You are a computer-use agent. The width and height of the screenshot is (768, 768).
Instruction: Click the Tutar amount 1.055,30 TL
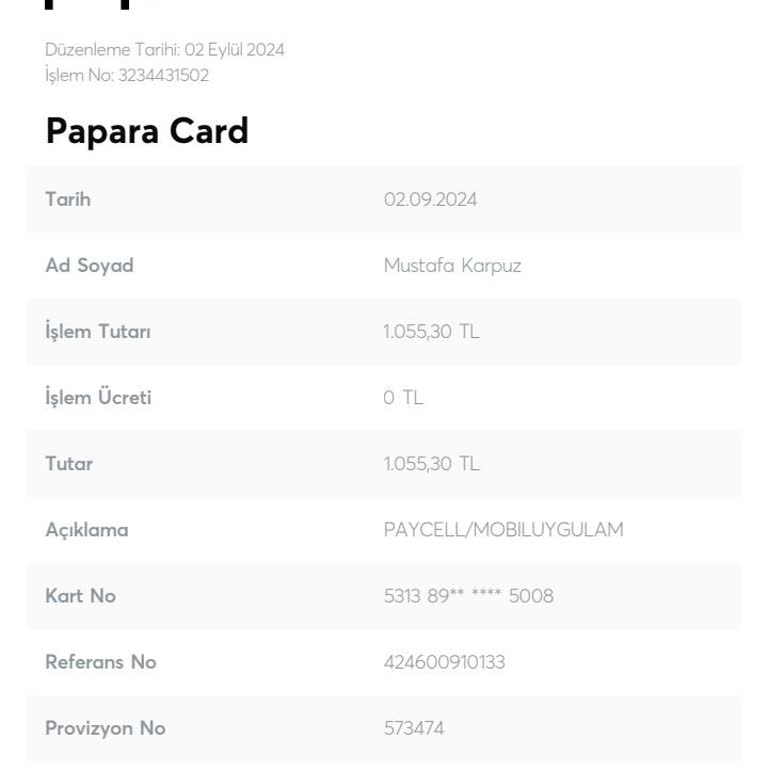(431, 463)
